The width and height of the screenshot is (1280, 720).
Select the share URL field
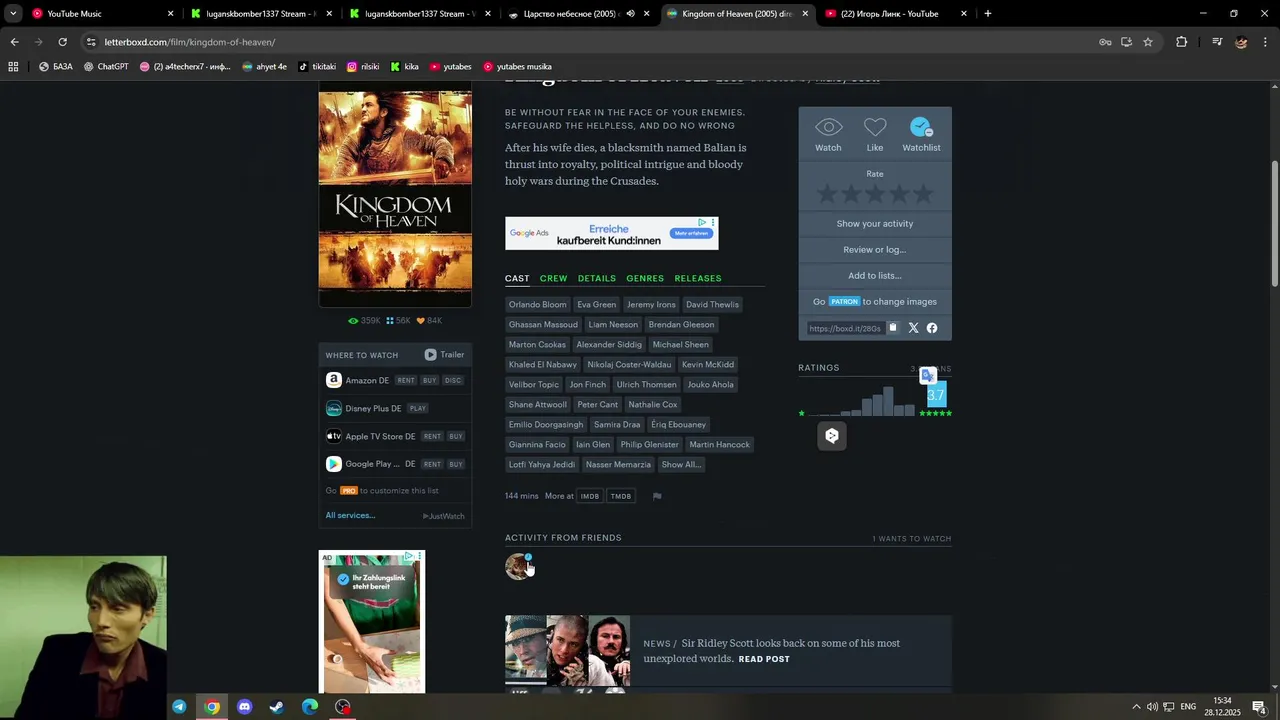click(846, 328)
